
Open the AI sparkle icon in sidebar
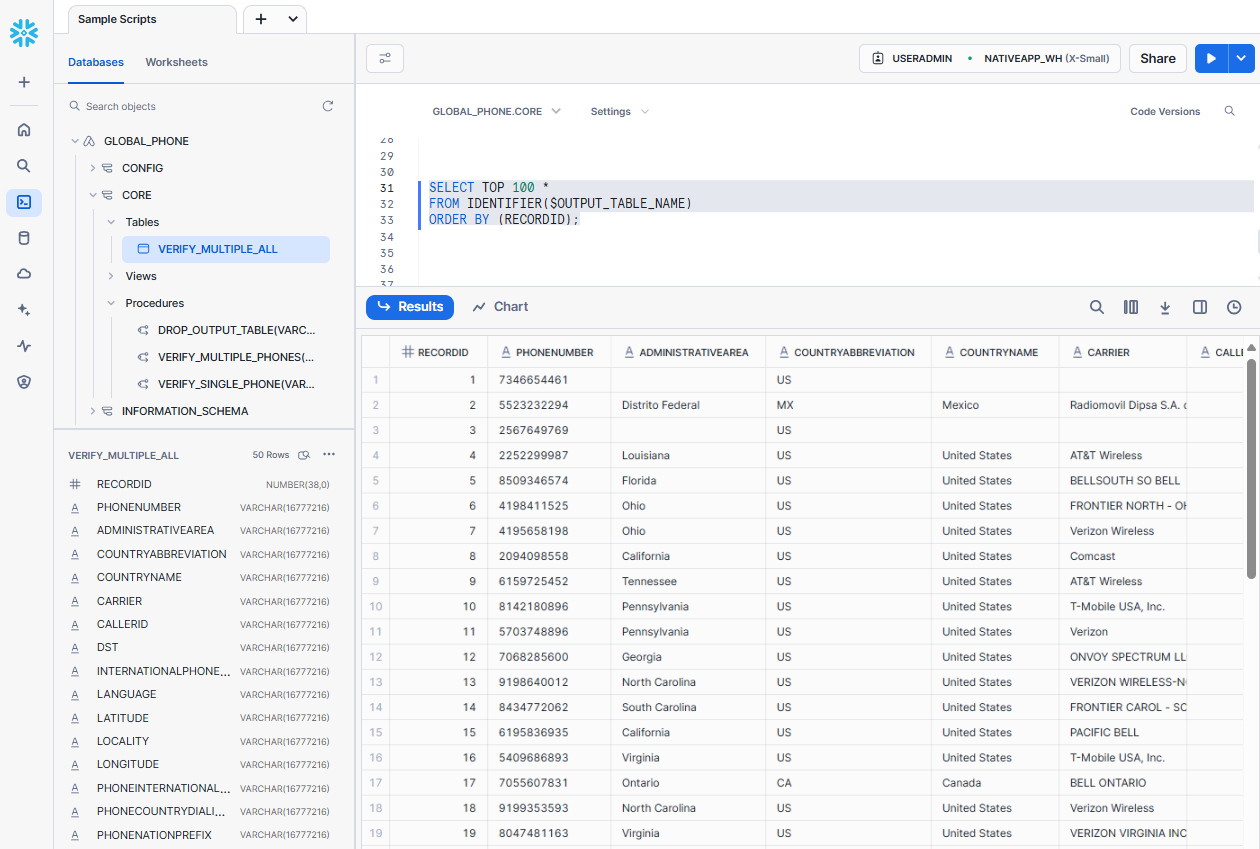click(24, 310)
